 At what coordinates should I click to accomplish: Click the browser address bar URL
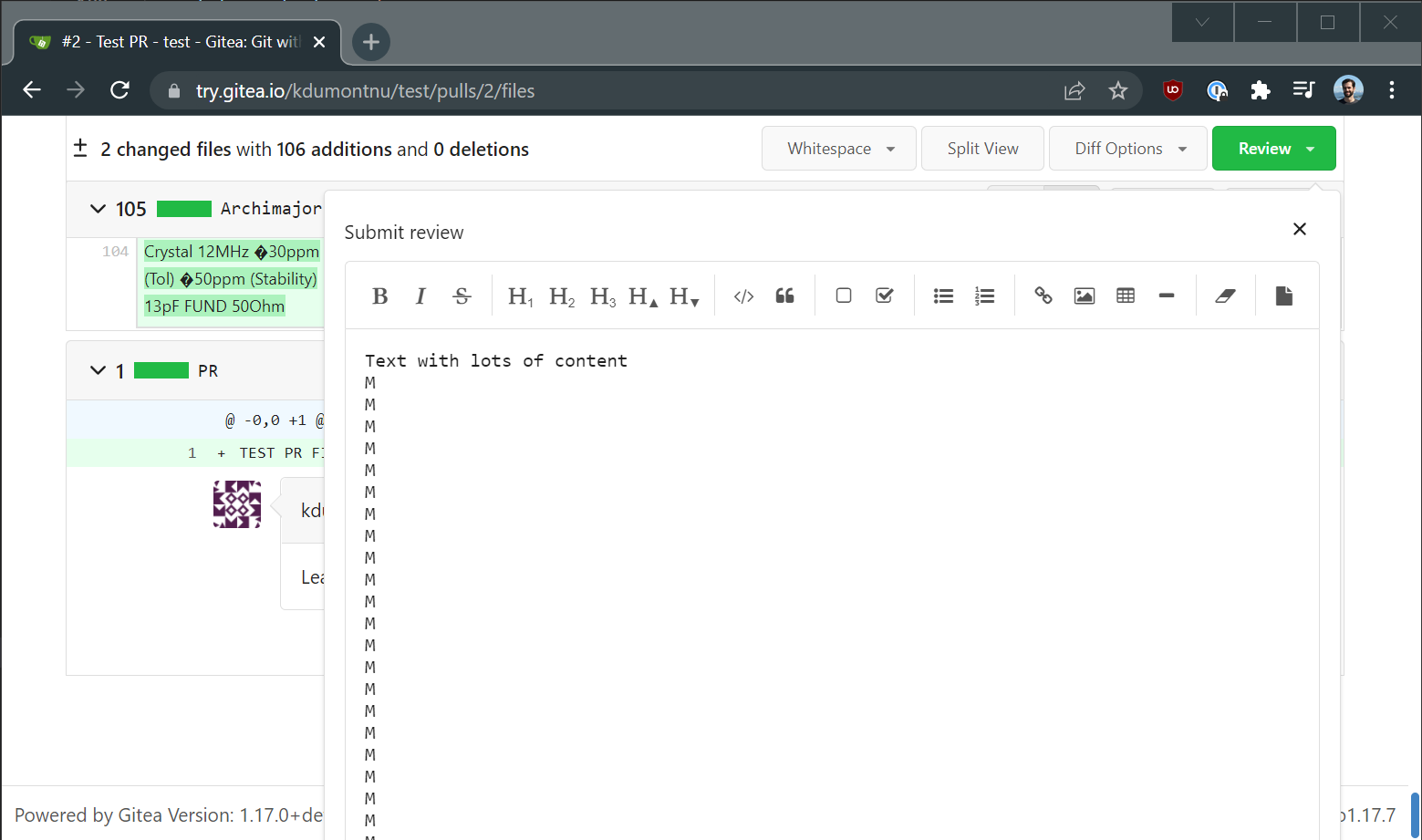(x=365, y=91)
